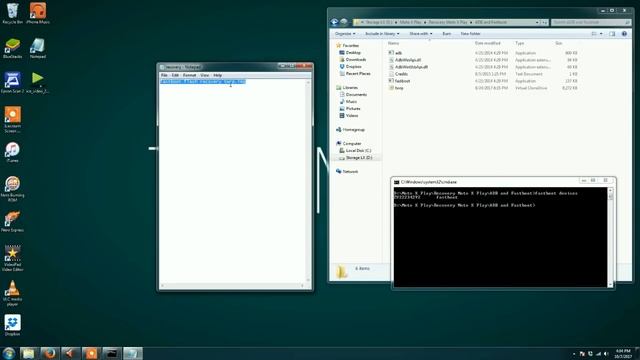640x360 pixels.
Task: Switch to Command Prompt taskbar button
Action: click(112, 353)
